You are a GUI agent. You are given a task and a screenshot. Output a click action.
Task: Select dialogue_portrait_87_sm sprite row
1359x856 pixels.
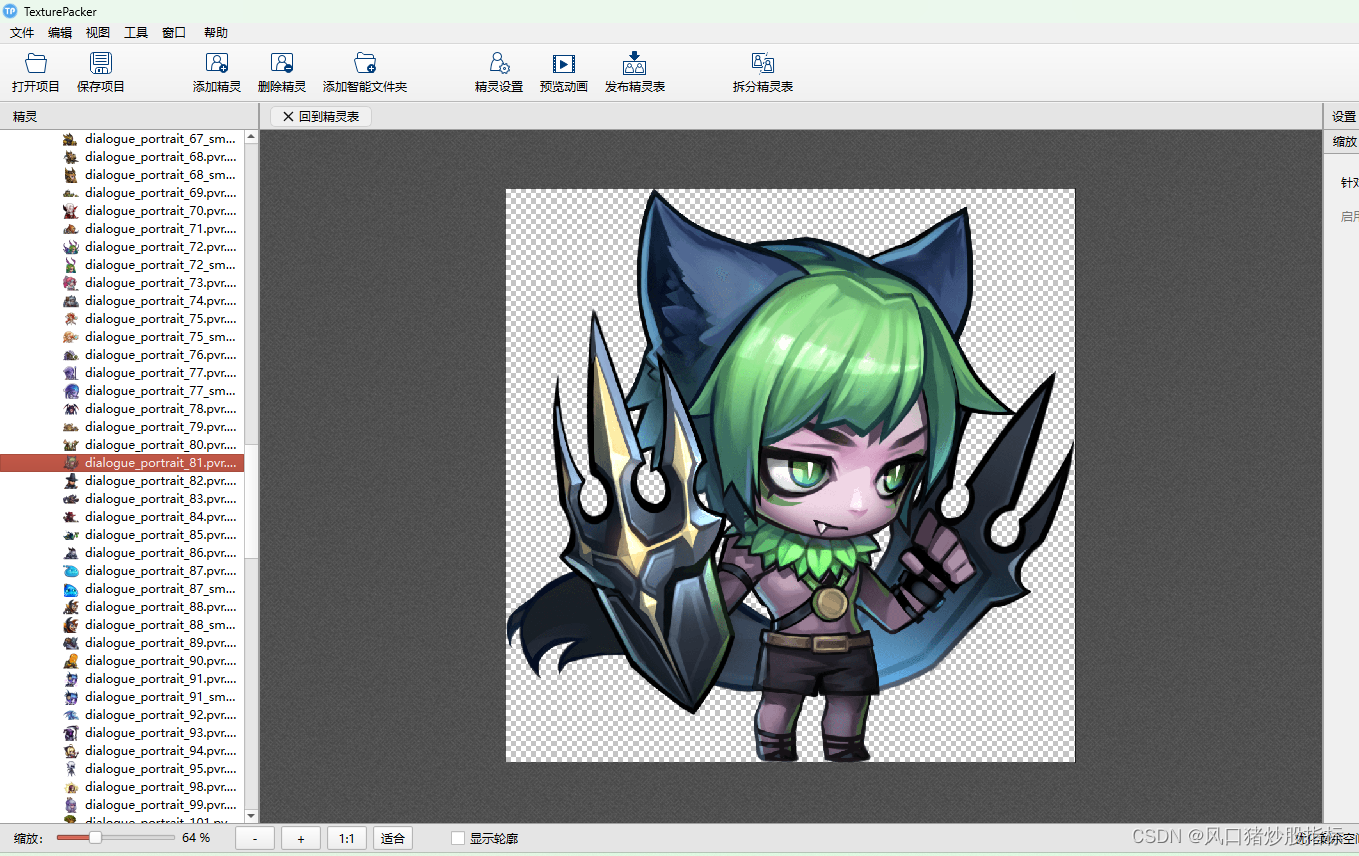[122, 589]
